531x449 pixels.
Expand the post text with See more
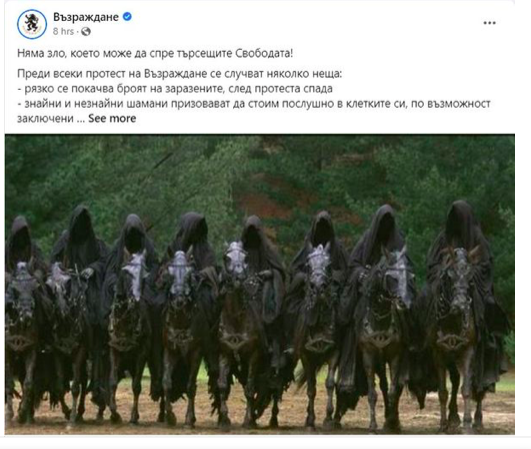coord(112,118)
